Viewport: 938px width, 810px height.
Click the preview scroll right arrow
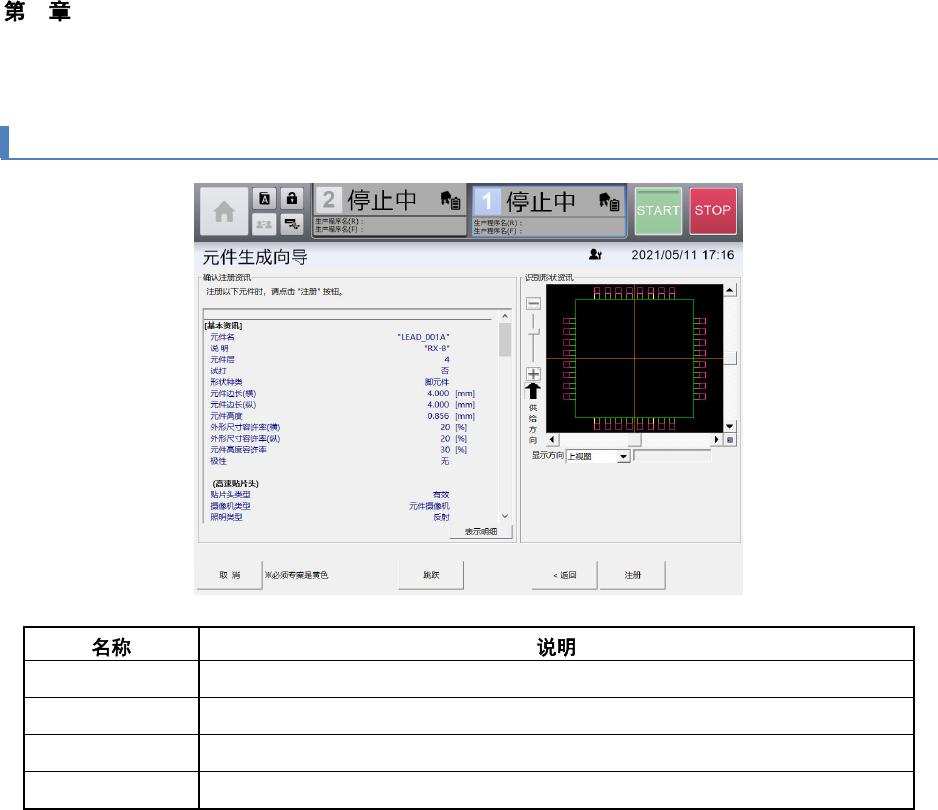tap(717, 440)
